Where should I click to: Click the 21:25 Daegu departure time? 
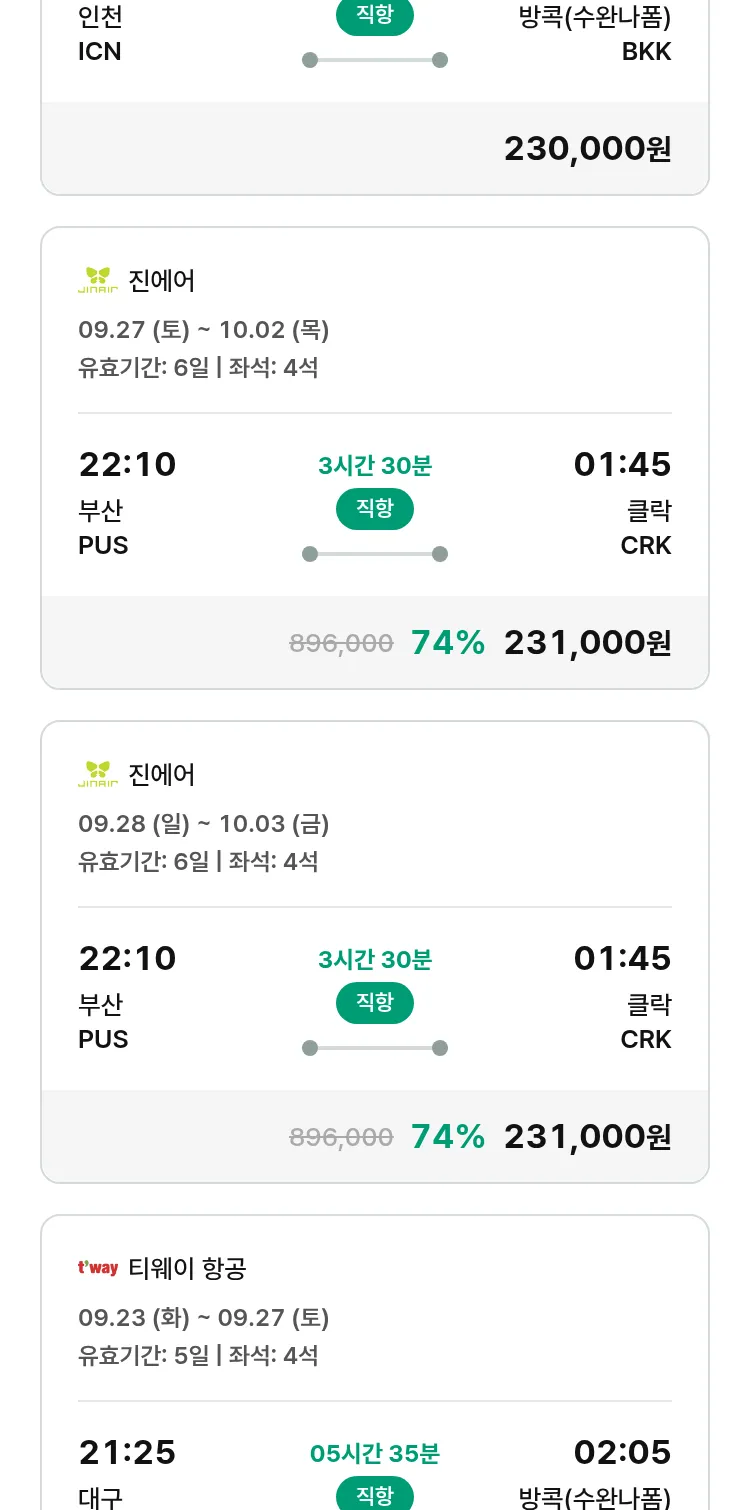tap(127, 1452)
